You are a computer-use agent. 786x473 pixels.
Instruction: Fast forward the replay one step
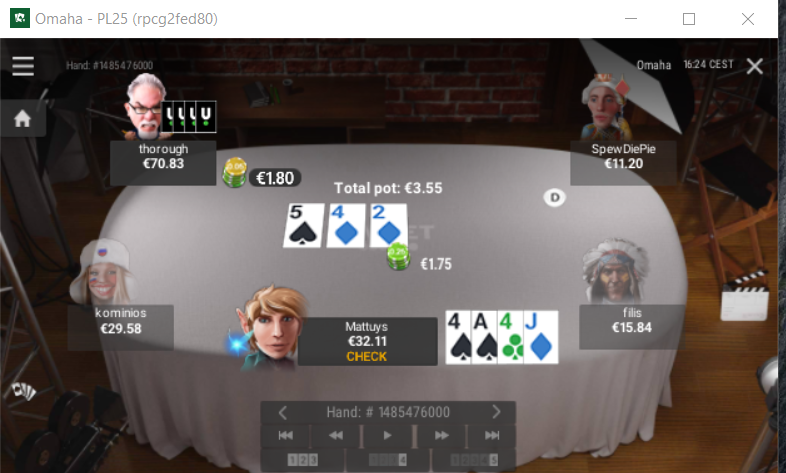pos(441,435)
